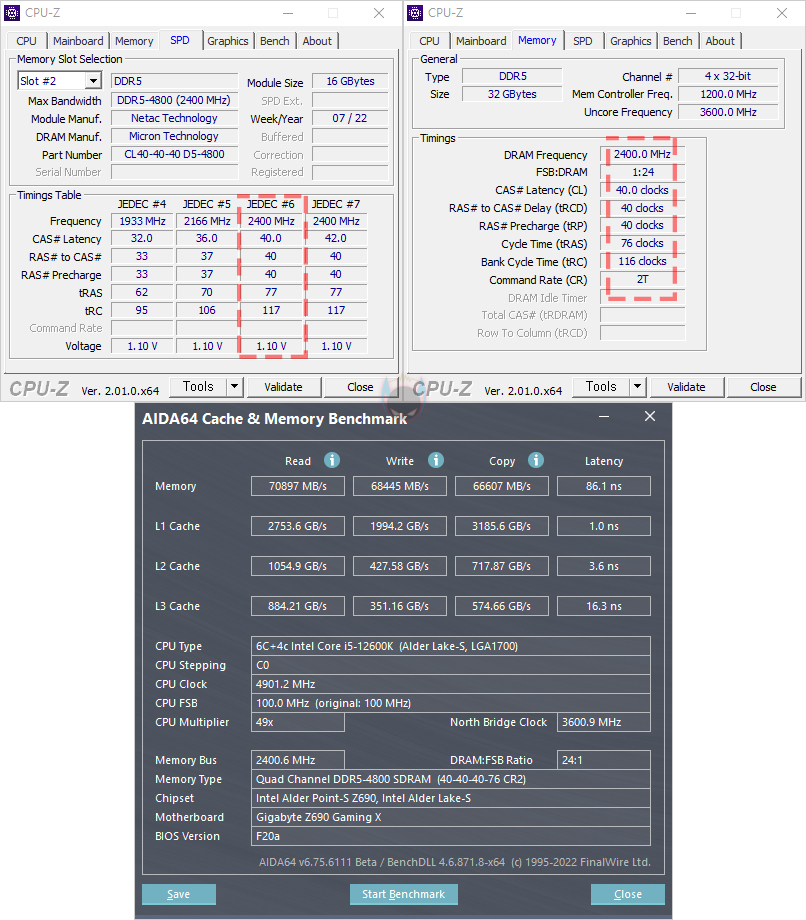806x920 pixels.
Task: Open Graphics tab in right CPU-Z
Action: tap(631, 41)
